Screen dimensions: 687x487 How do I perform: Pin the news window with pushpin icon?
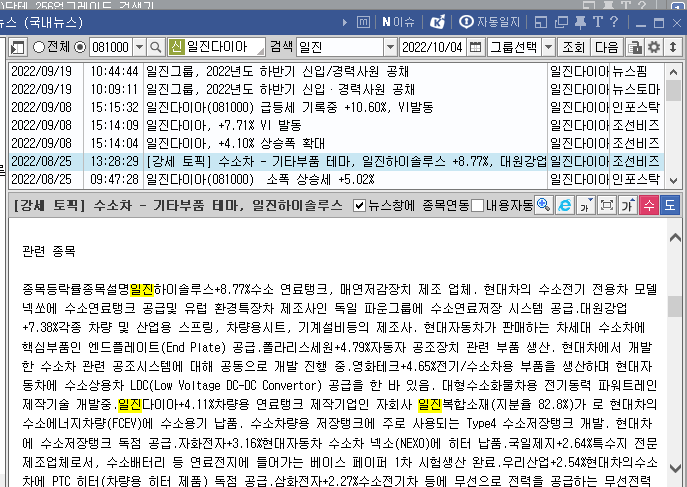click(x=581, y=22)
